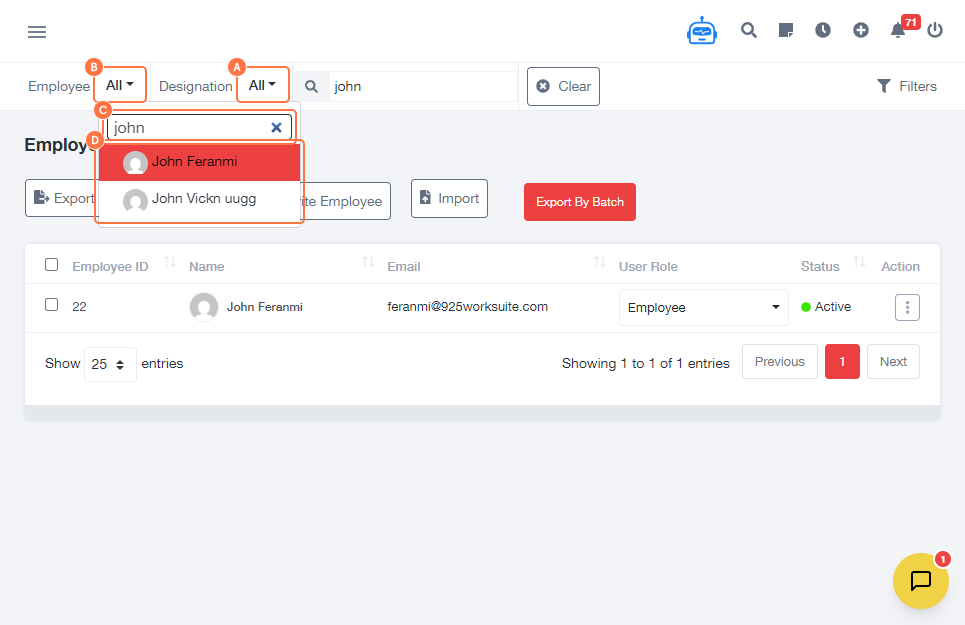Open the Employee user role dropdown
This screenshot has width=965, height=625.
704,308
